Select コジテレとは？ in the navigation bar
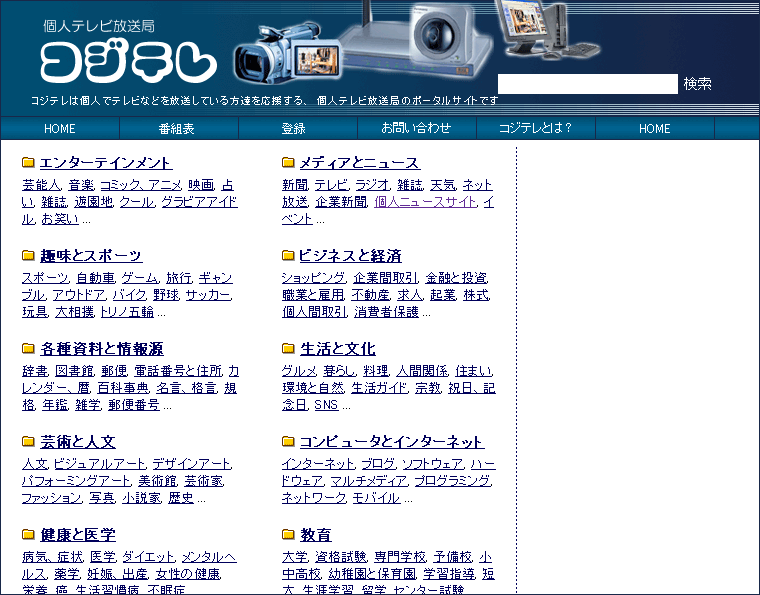The height and width of the screenshot is (595, 760). 535,129
